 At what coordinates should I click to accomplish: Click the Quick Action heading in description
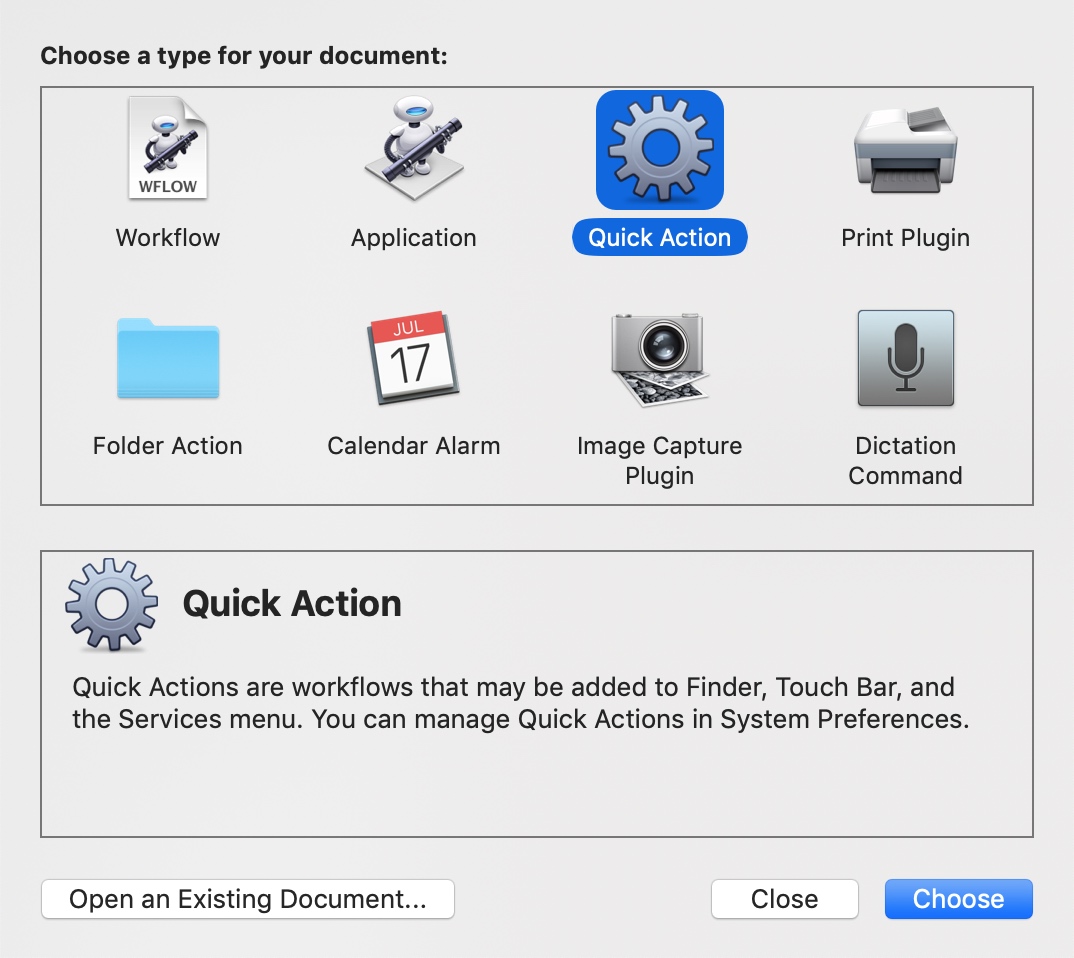[292, 604]
